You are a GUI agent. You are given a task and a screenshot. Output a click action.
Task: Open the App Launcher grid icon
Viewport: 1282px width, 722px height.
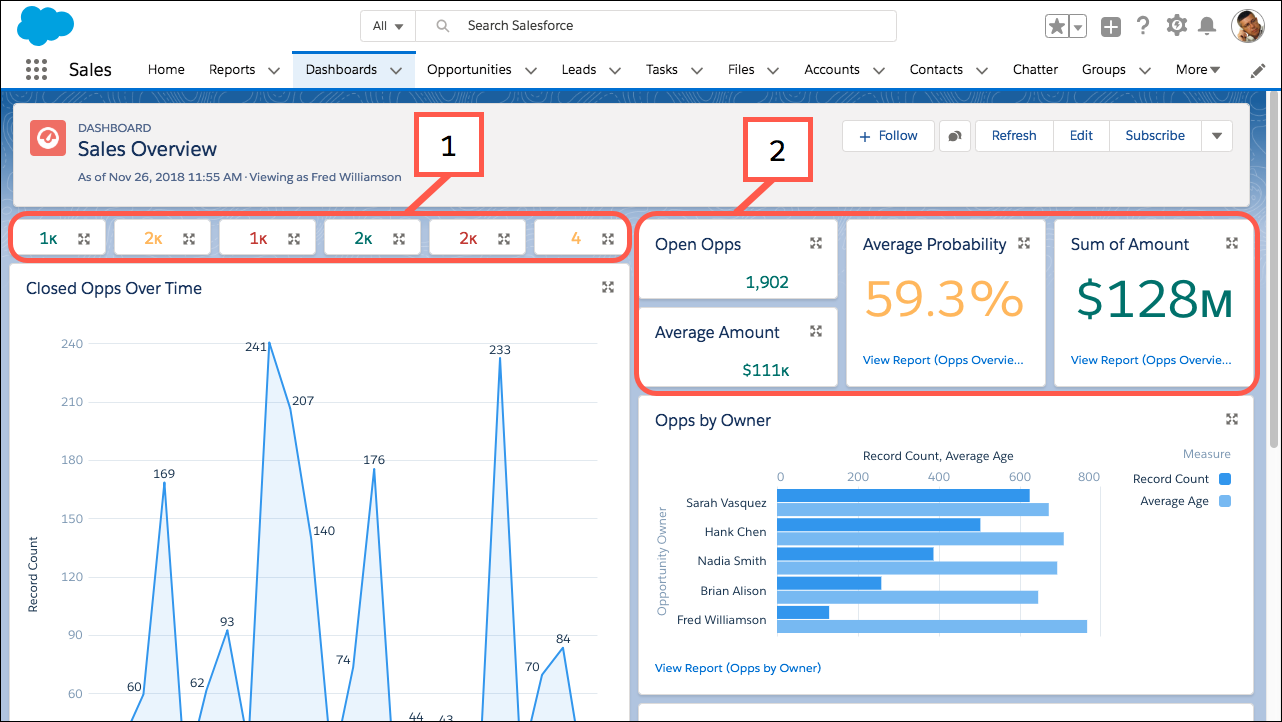click(x=36, y=69)
